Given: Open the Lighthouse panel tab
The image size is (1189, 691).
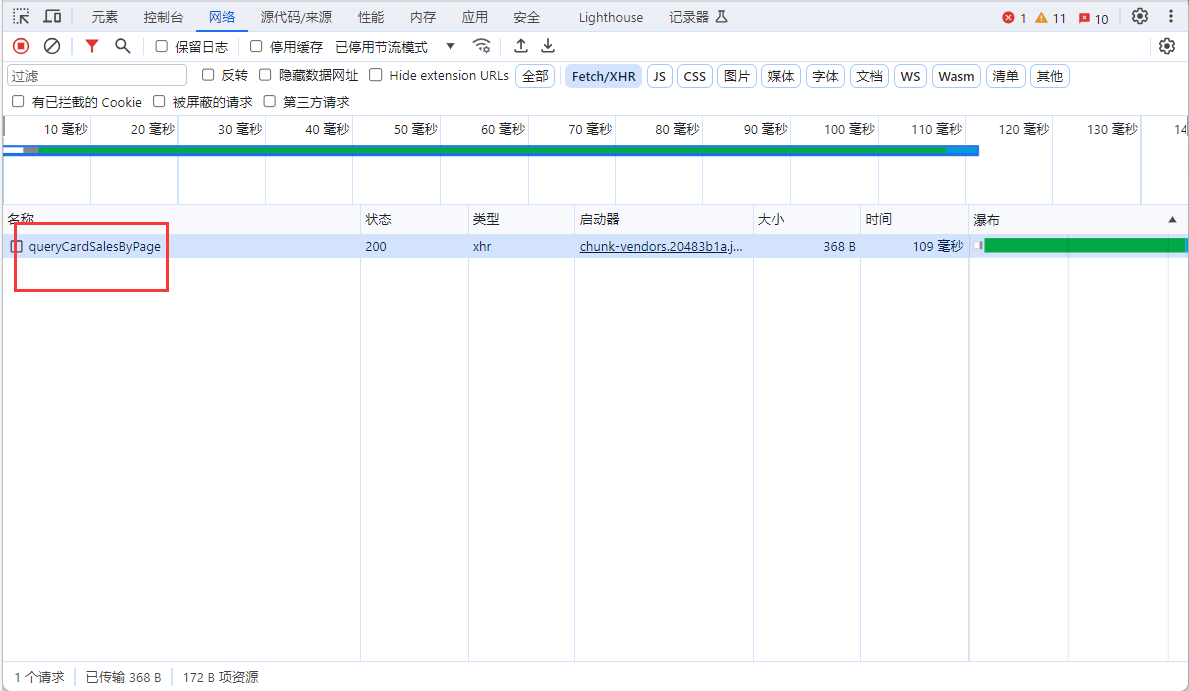Looking at the screenshot, I should 610,16.
